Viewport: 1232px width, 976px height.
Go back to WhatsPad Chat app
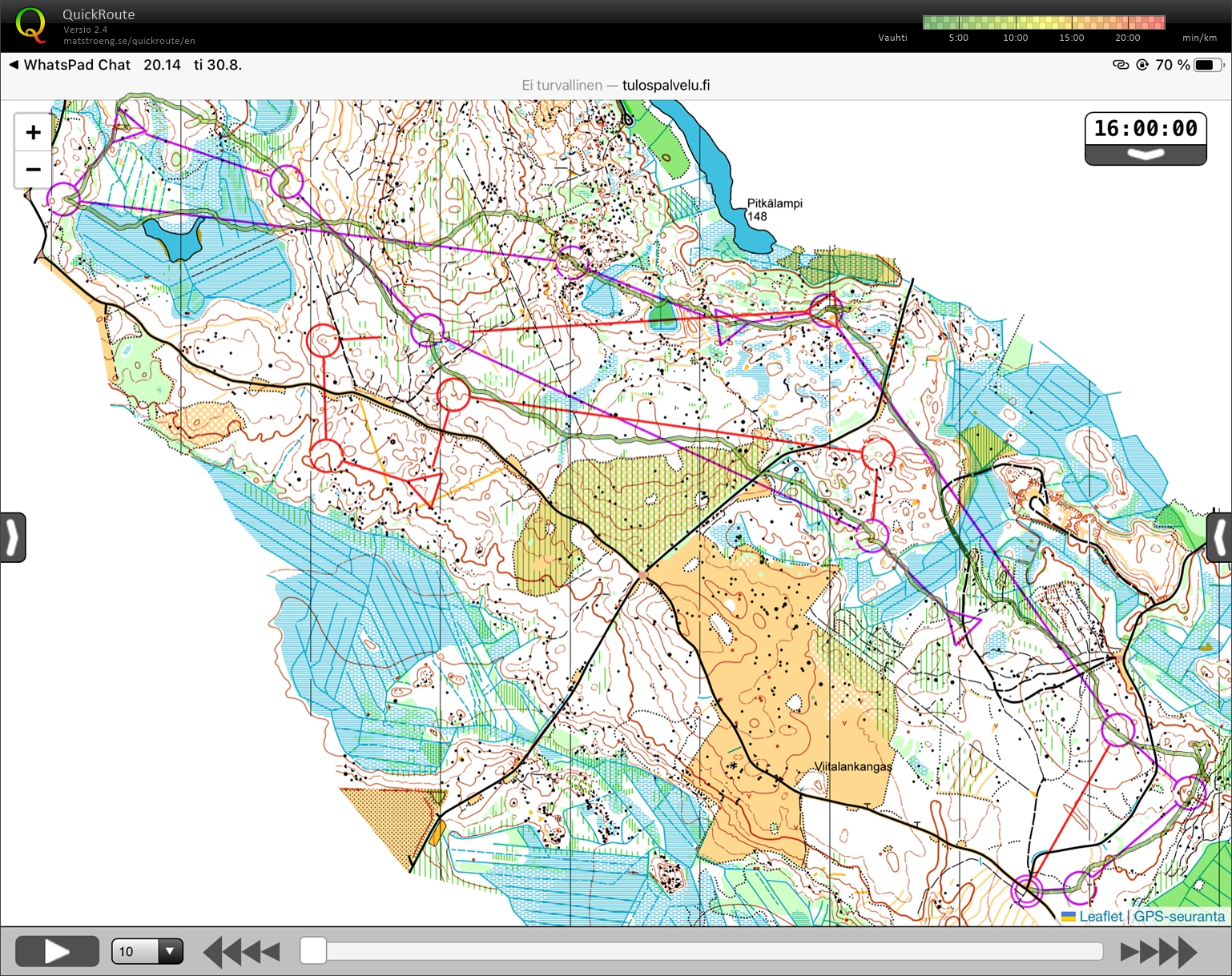point(70,65)
